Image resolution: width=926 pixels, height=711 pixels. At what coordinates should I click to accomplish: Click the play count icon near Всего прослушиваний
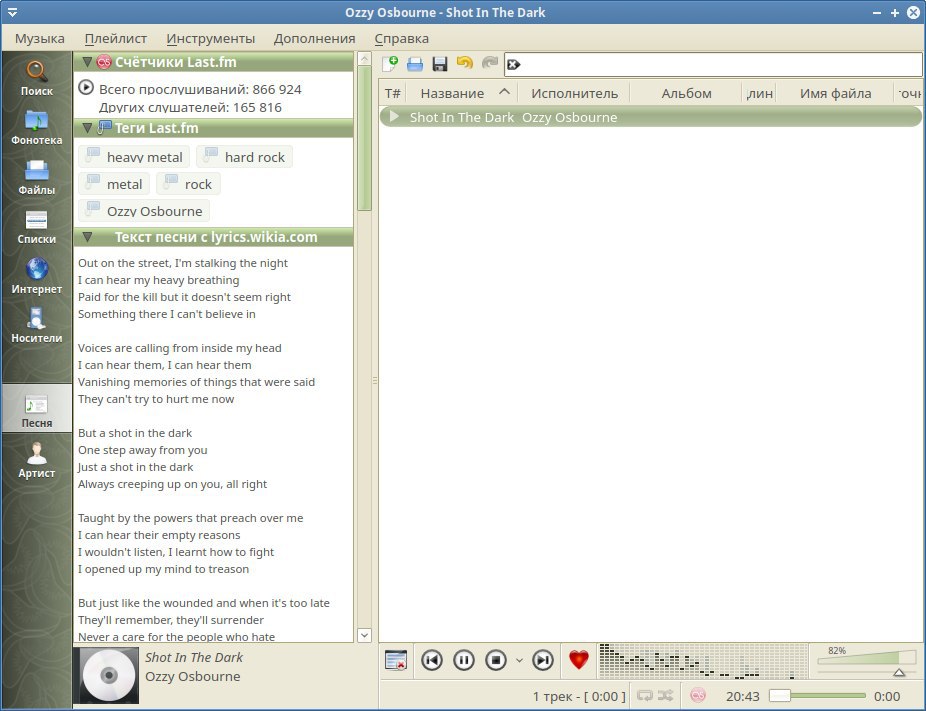tap(86, 87)
